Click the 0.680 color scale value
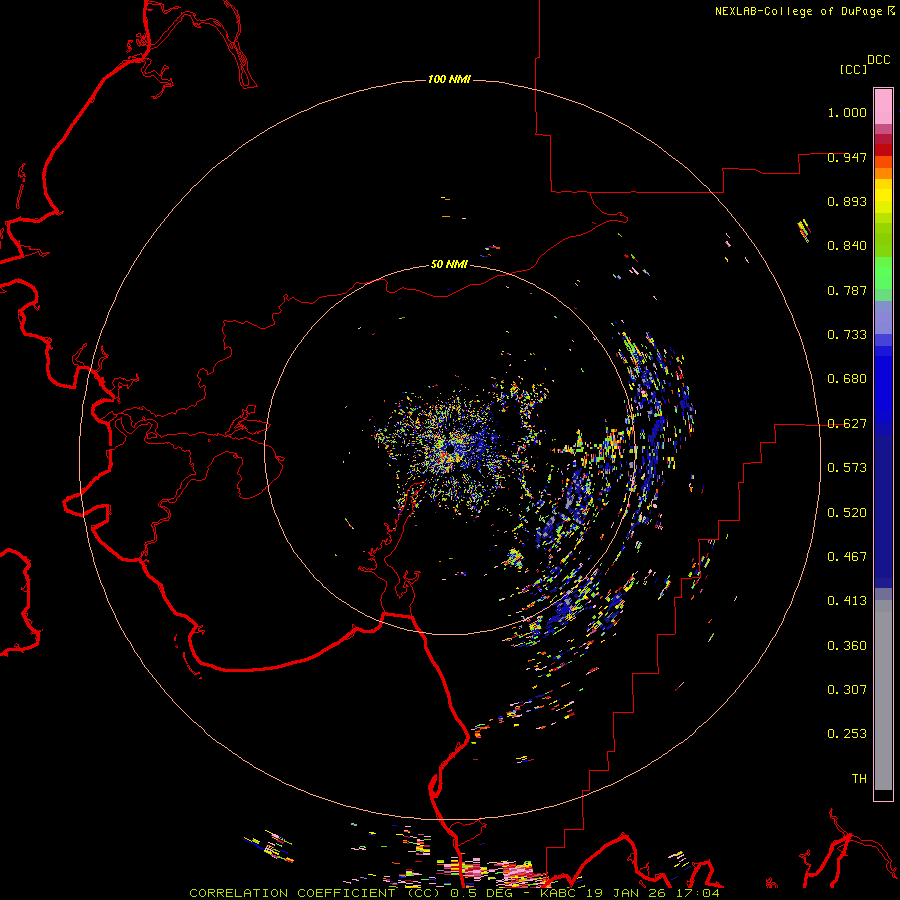Viewport: 900px width, 900px height. coord(847,379)
